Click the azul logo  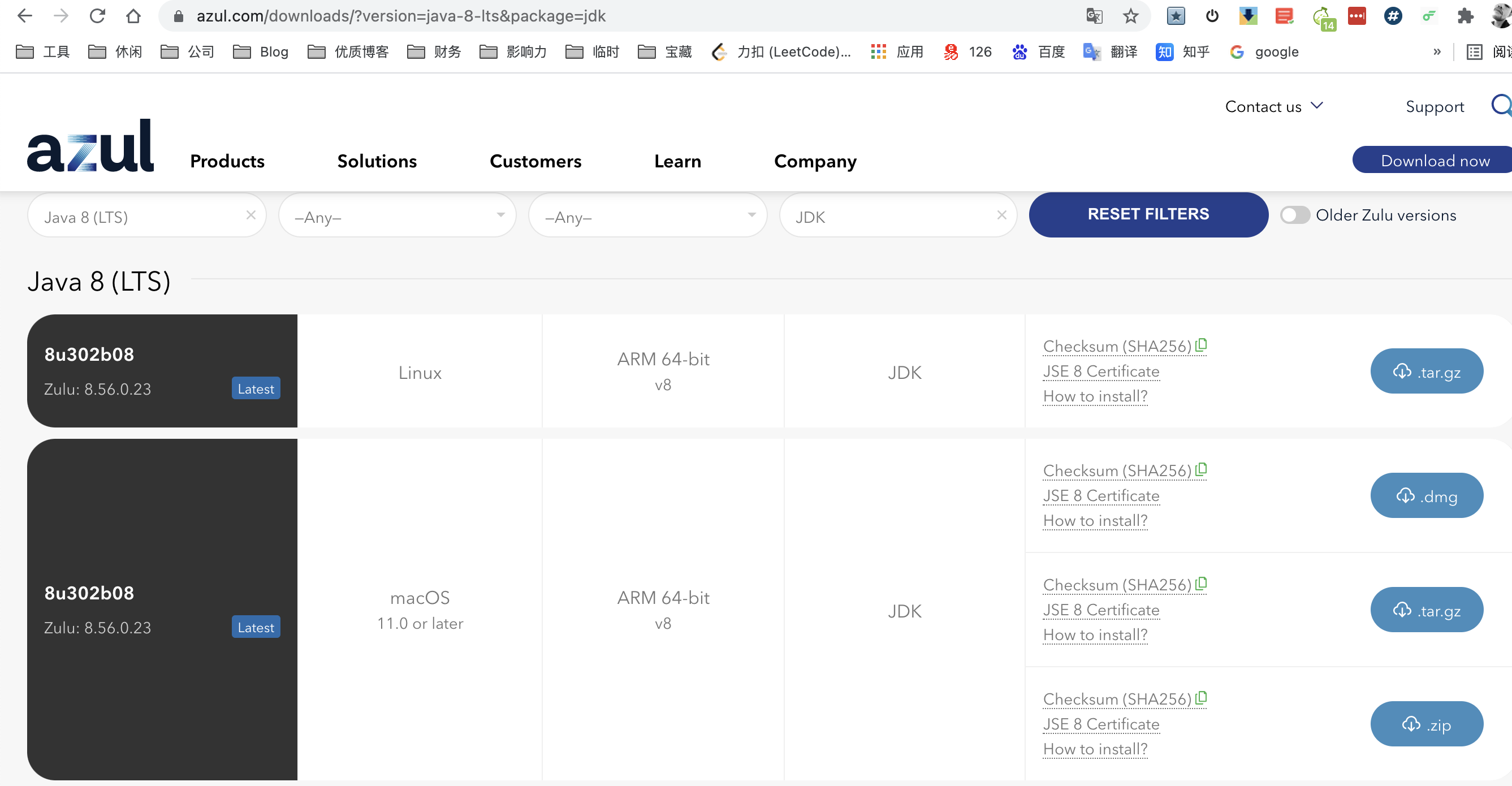coord(90,145)
